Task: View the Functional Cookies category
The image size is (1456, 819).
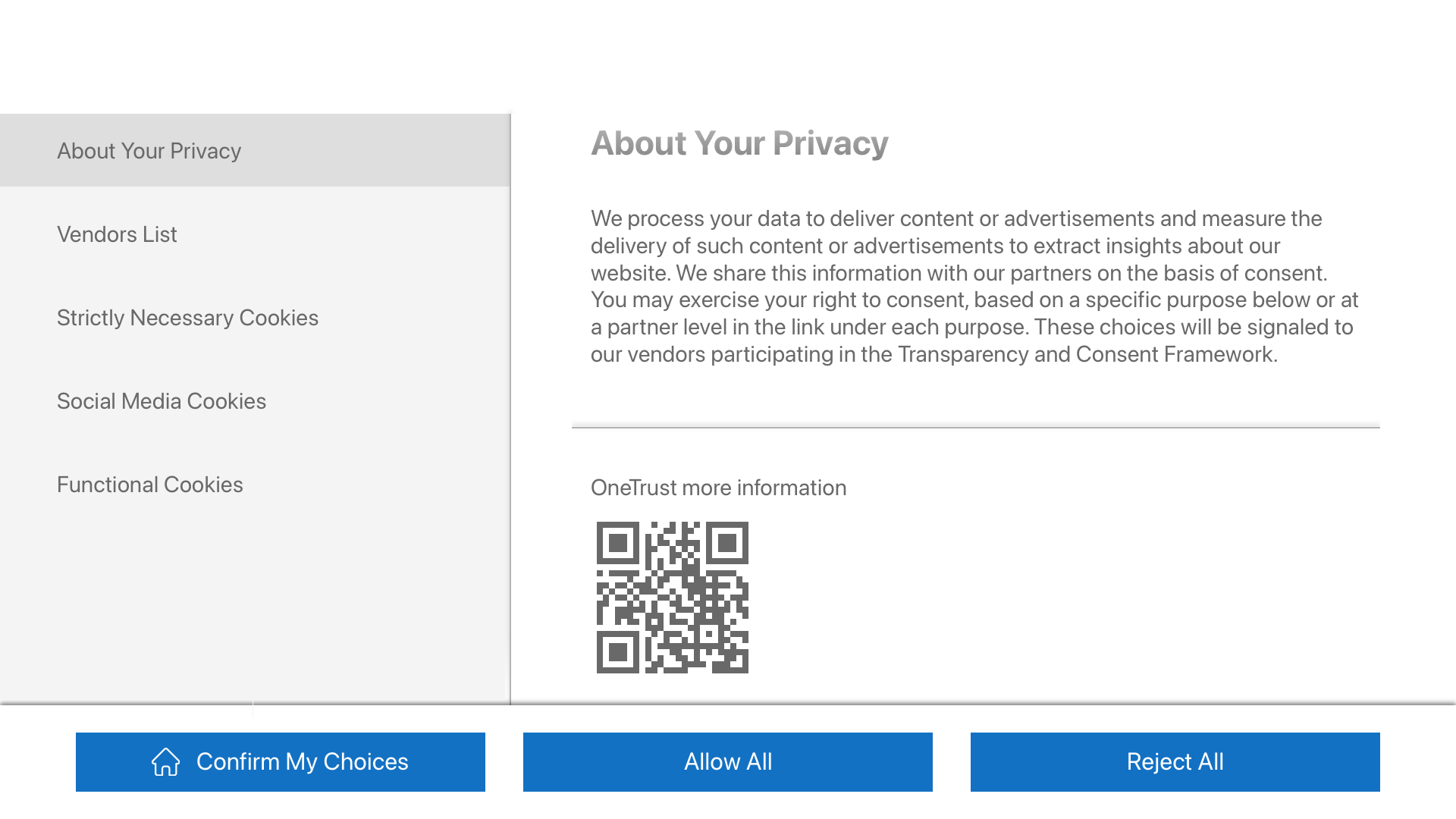Action: 149,484
